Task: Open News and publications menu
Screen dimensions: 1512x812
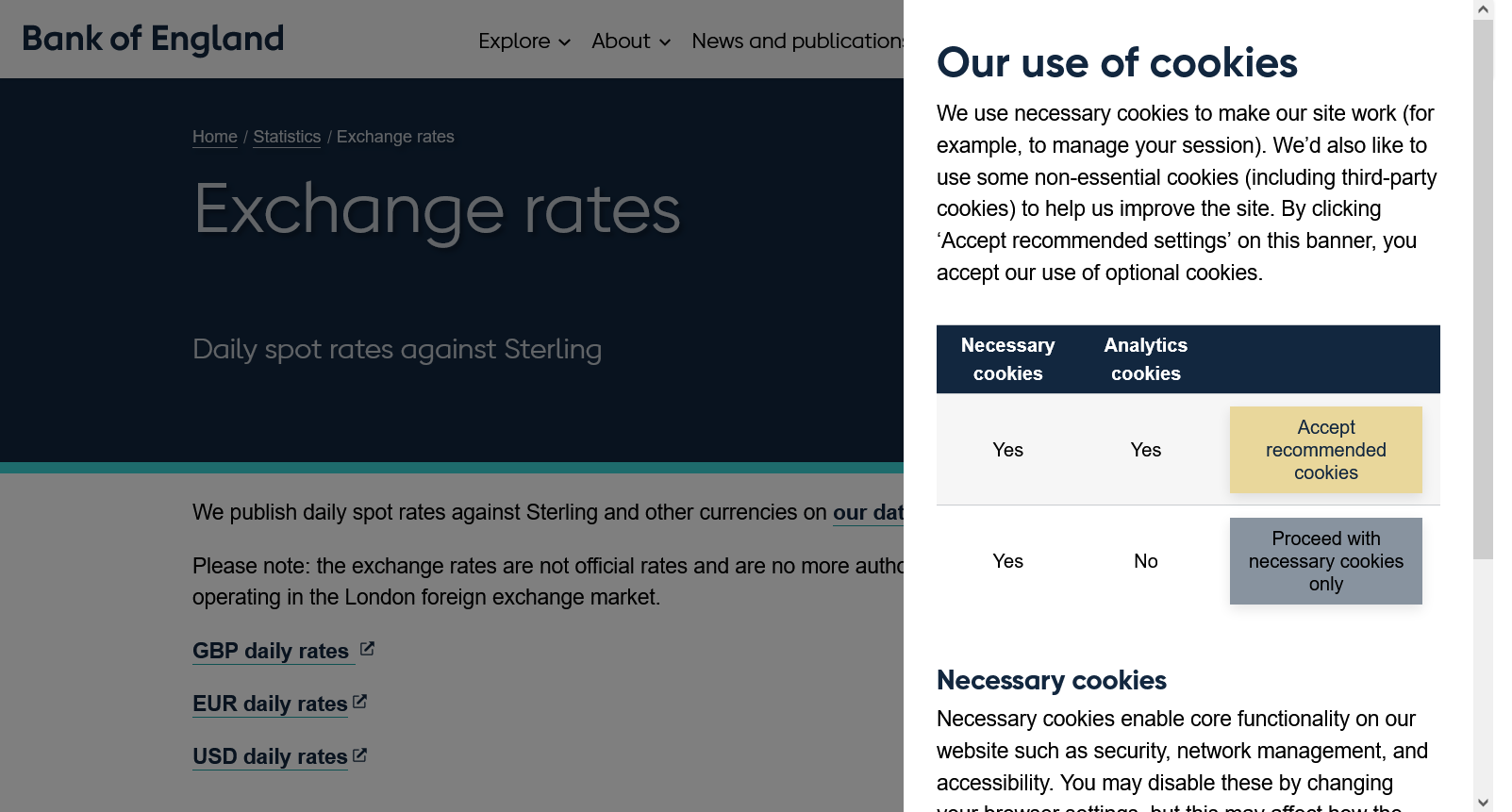Action: pos(797,41)
